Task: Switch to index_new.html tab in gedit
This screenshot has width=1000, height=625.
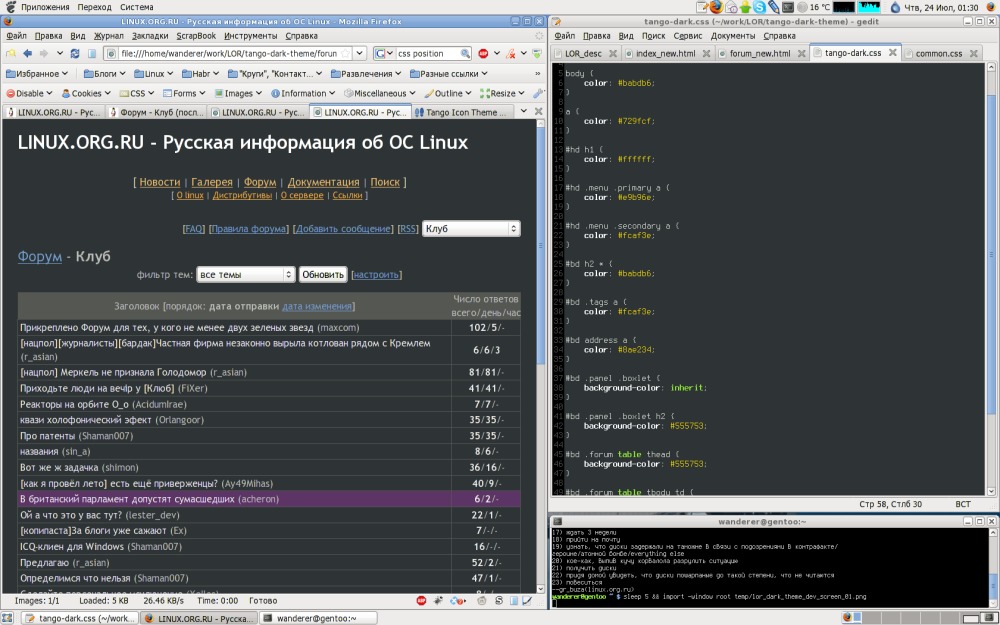Action: [665, 54]
